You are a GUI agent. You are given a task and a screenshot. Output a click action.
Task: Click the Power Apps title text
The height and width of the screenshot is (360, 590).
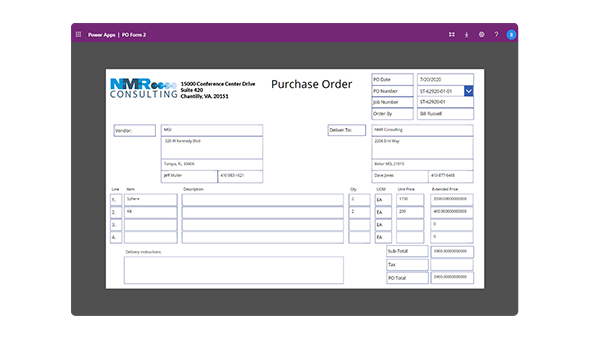[102, 35]
